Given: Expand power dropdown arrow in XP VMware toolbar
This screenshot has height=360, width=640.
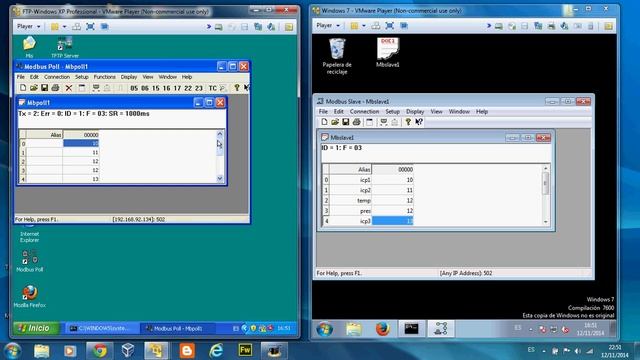Looking at the screenshot, I should [64, 27].
